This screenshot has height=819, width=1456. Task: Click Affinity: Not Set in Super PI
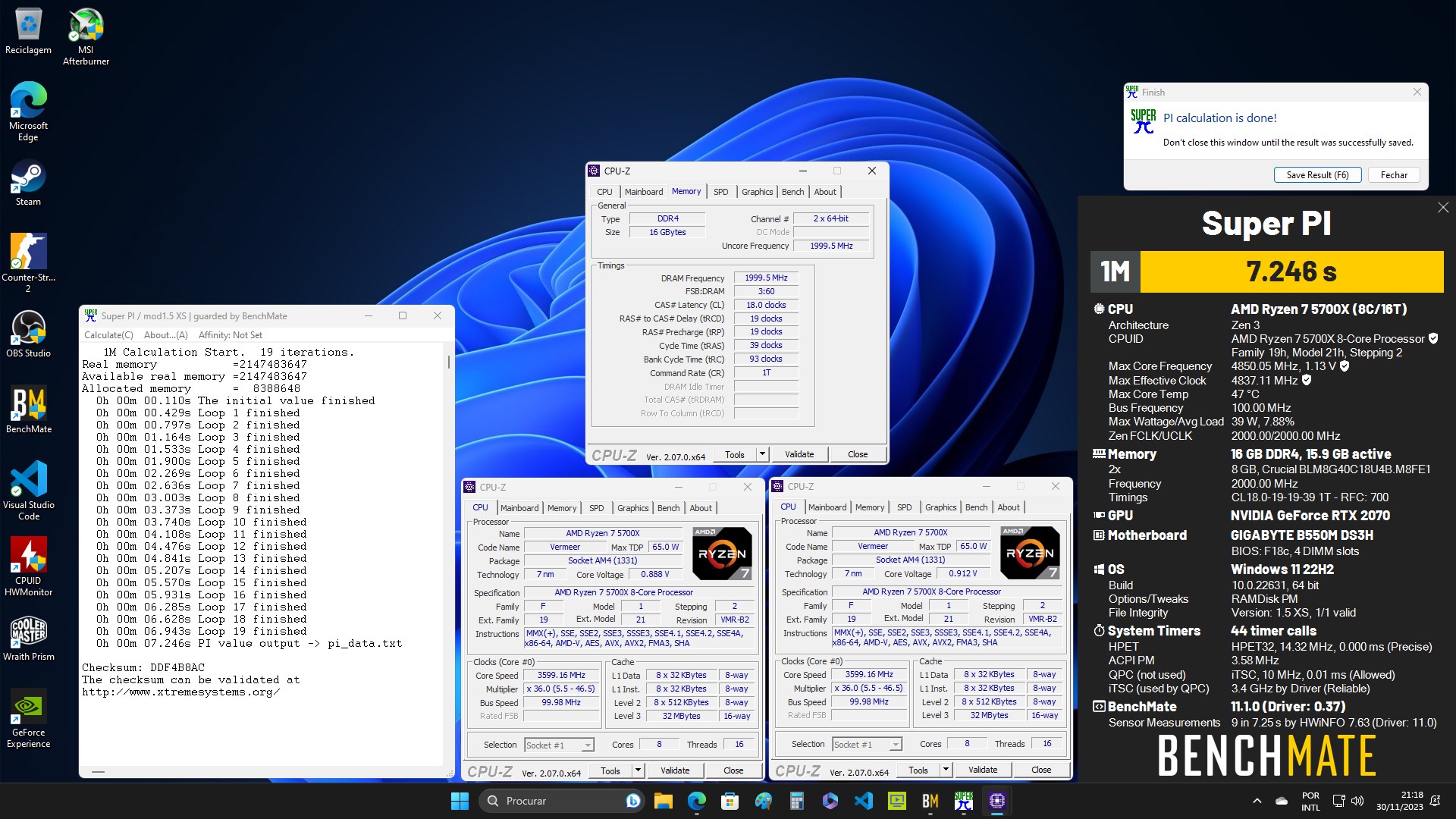coord(231,335)
